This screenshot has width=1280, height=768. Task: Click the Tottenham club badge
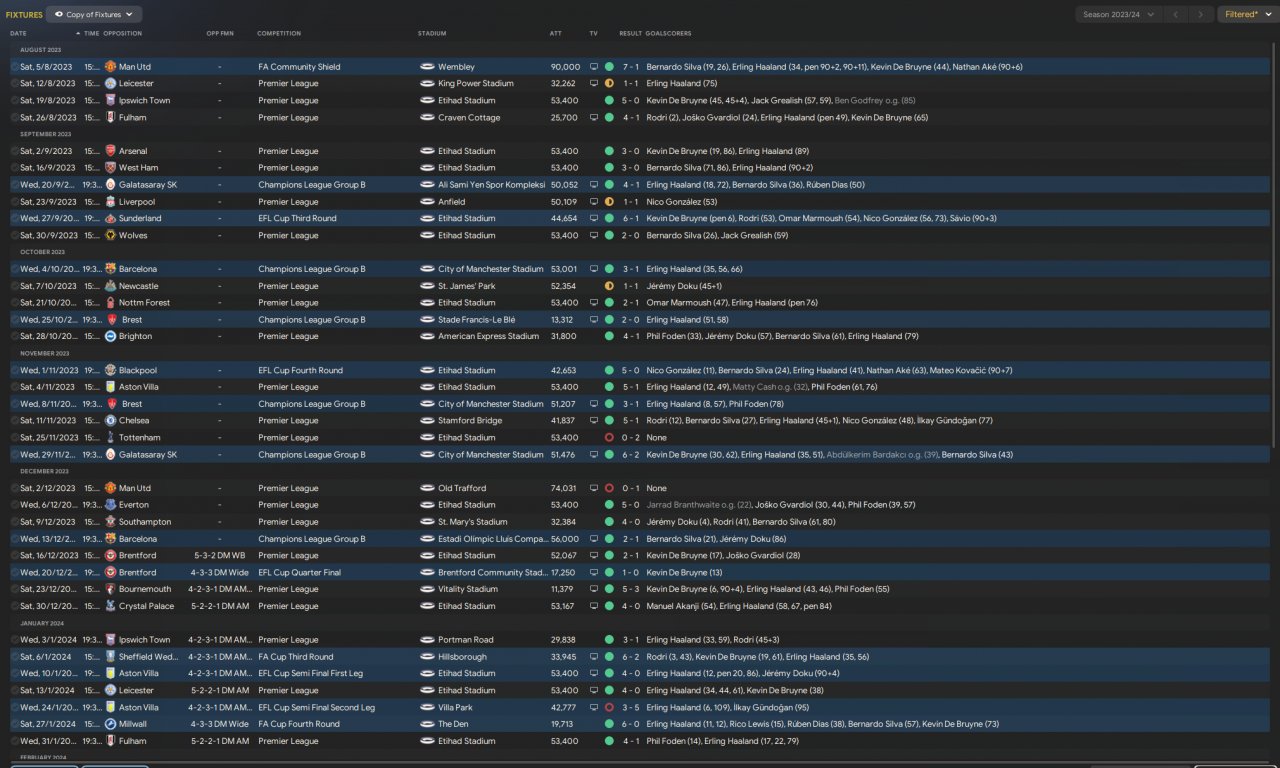tap(110, 437)
